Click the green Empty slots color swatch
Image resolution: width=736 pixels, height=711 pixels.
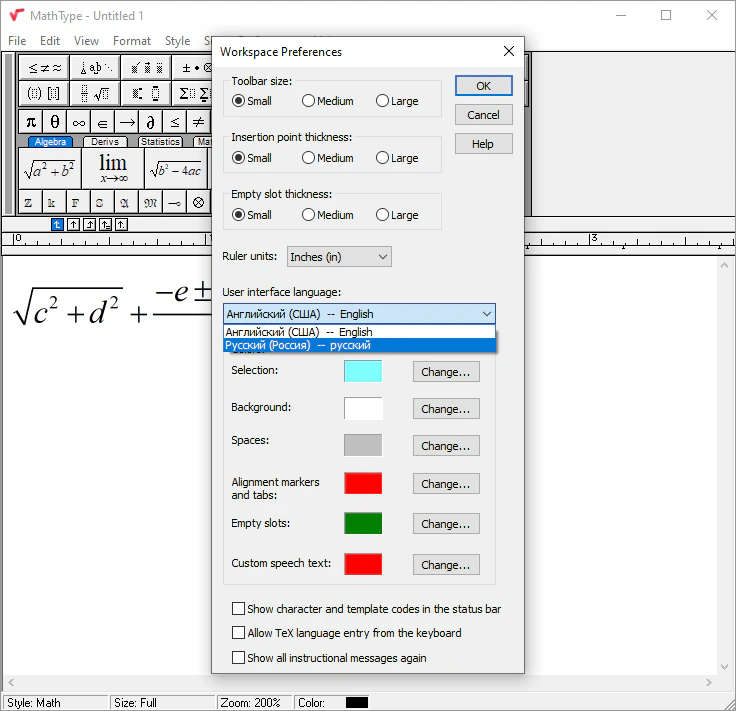363,523
